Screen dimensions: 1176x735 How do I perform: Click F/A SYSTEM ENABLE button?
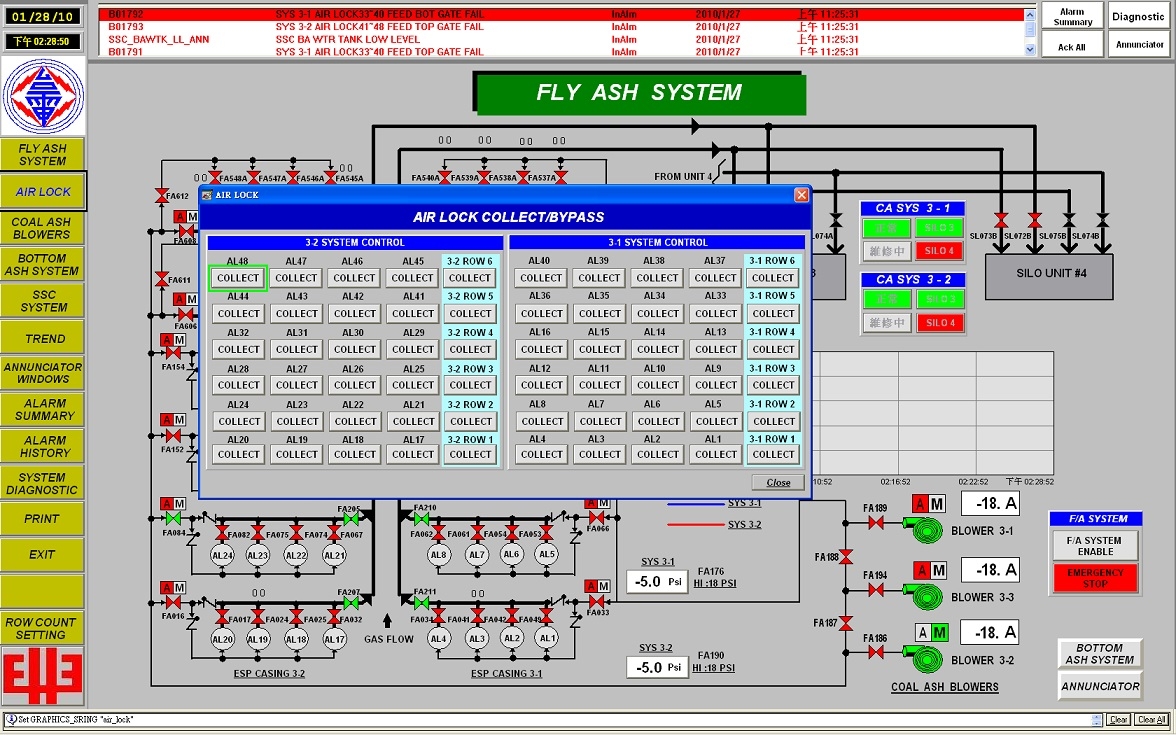point(1095,545)
